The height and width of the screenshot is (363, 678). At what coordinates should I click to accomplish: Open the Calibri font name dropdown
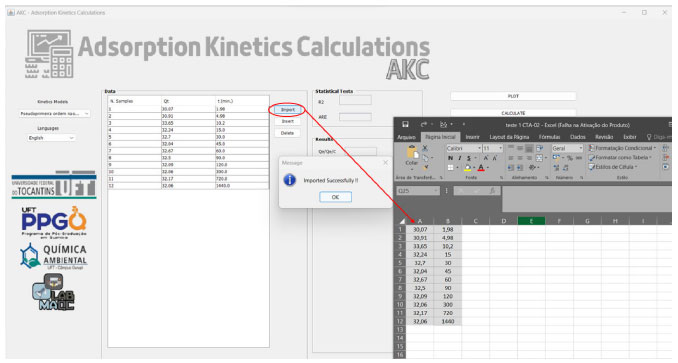click(x=464, y=148)
